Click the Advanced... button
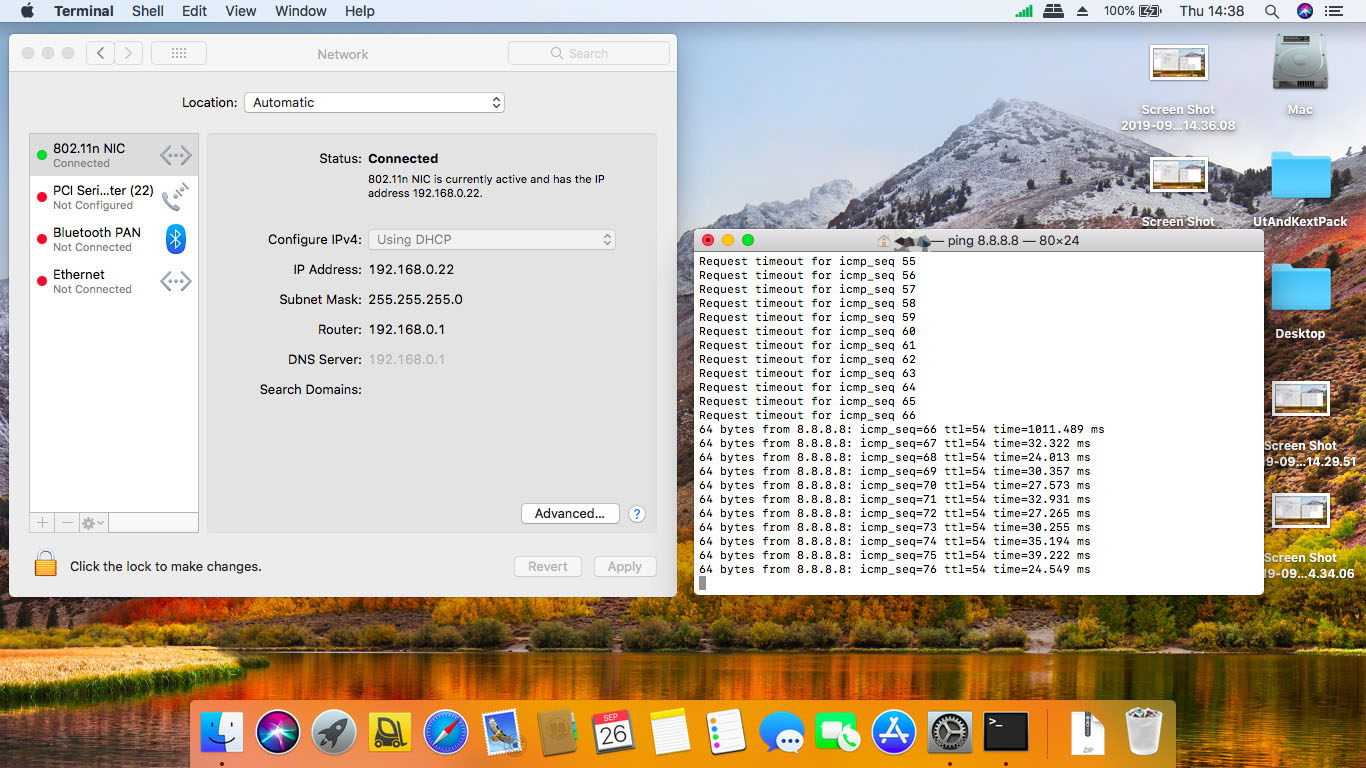The width and height of the screenshot is (1366, 768). (x=570, y=514)
